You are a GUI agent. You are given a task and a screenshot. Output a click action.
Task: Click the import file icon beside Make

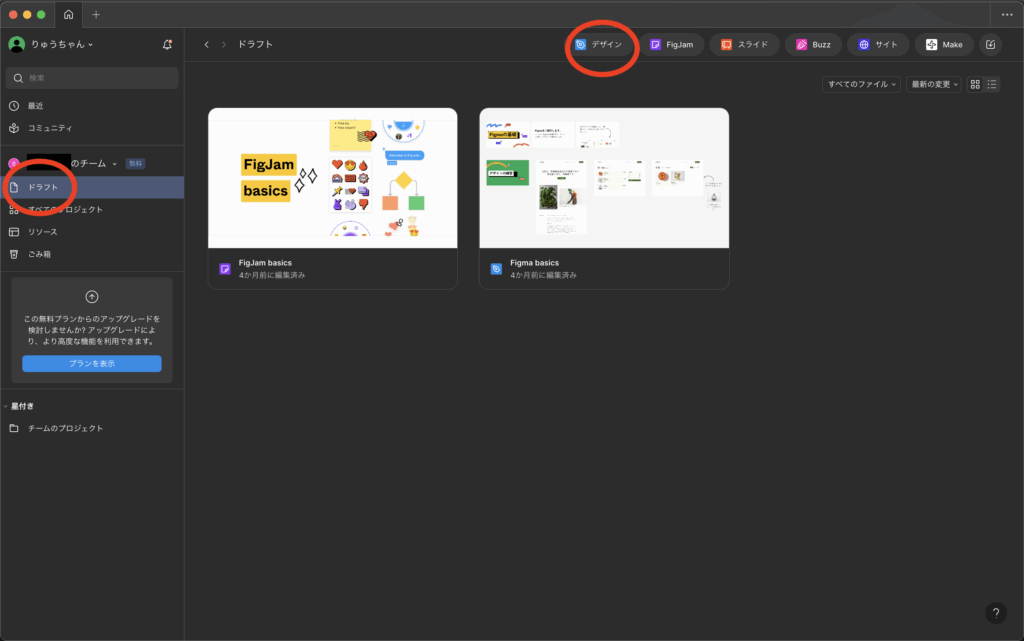989,44
